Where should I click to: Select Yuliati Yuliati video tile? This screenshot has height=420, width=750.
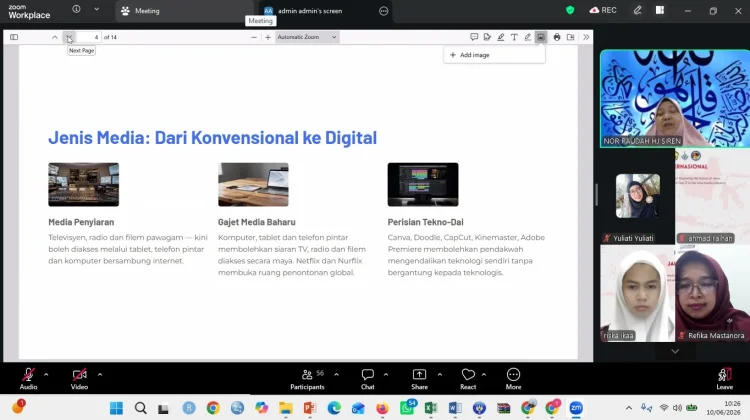pyautogui.click(x=637, y=196)
